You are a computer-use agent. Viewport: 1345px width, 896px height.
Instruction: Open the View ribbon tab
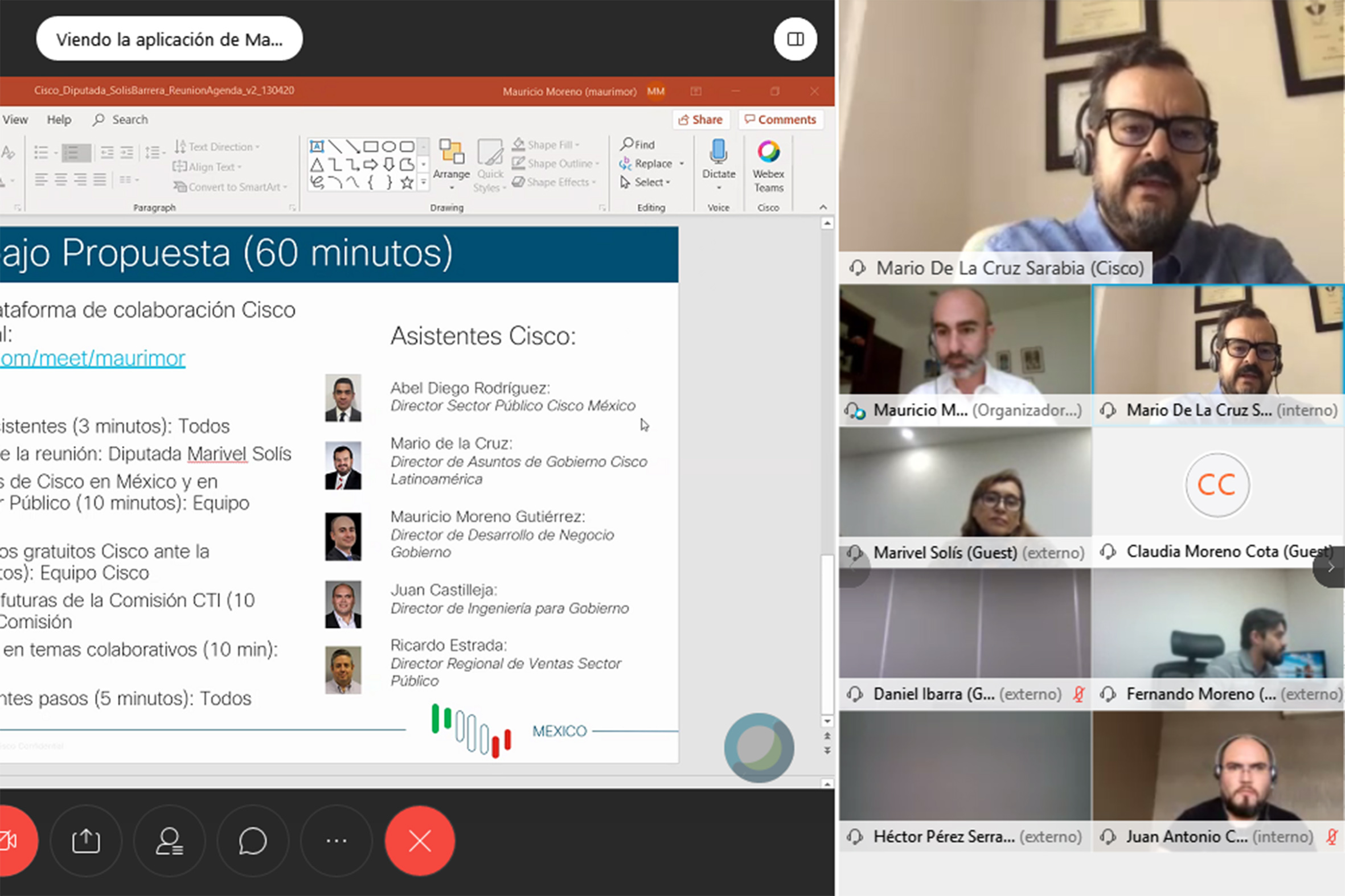coord(15,120)
